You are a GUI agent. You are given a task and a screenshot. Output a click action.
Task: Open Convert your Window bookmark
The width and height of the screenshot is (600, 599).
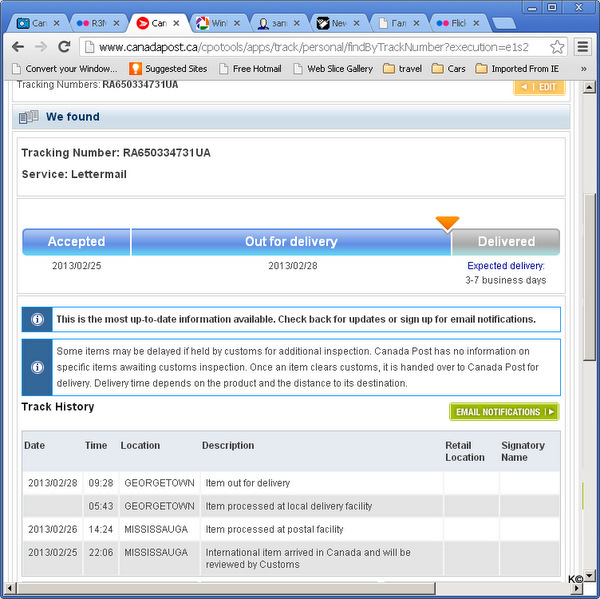[x=64, y=69]
